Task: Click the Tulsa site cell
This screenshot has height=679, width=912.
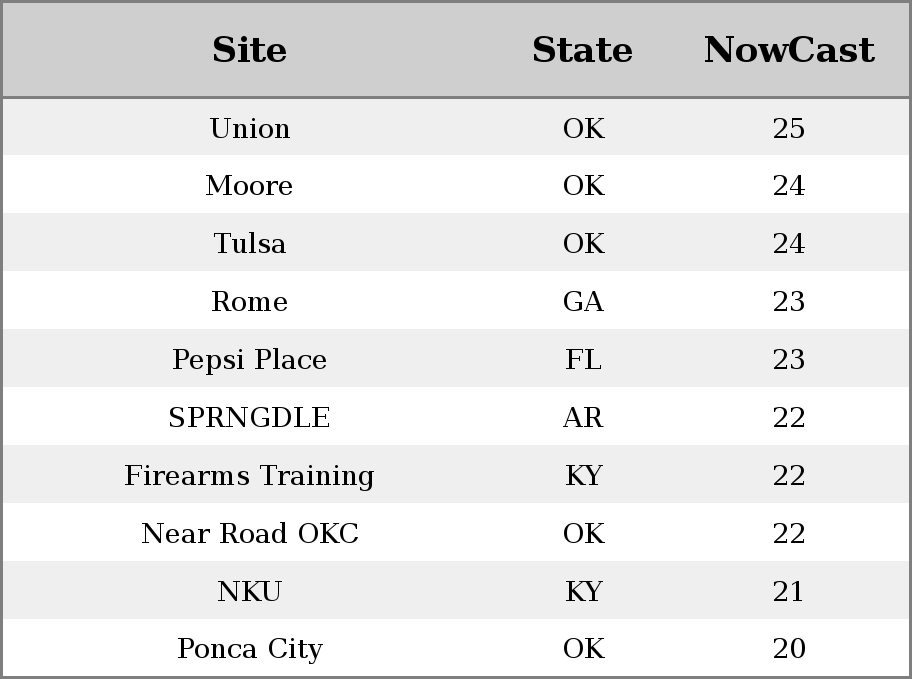Action: click(x=250, y=243)
